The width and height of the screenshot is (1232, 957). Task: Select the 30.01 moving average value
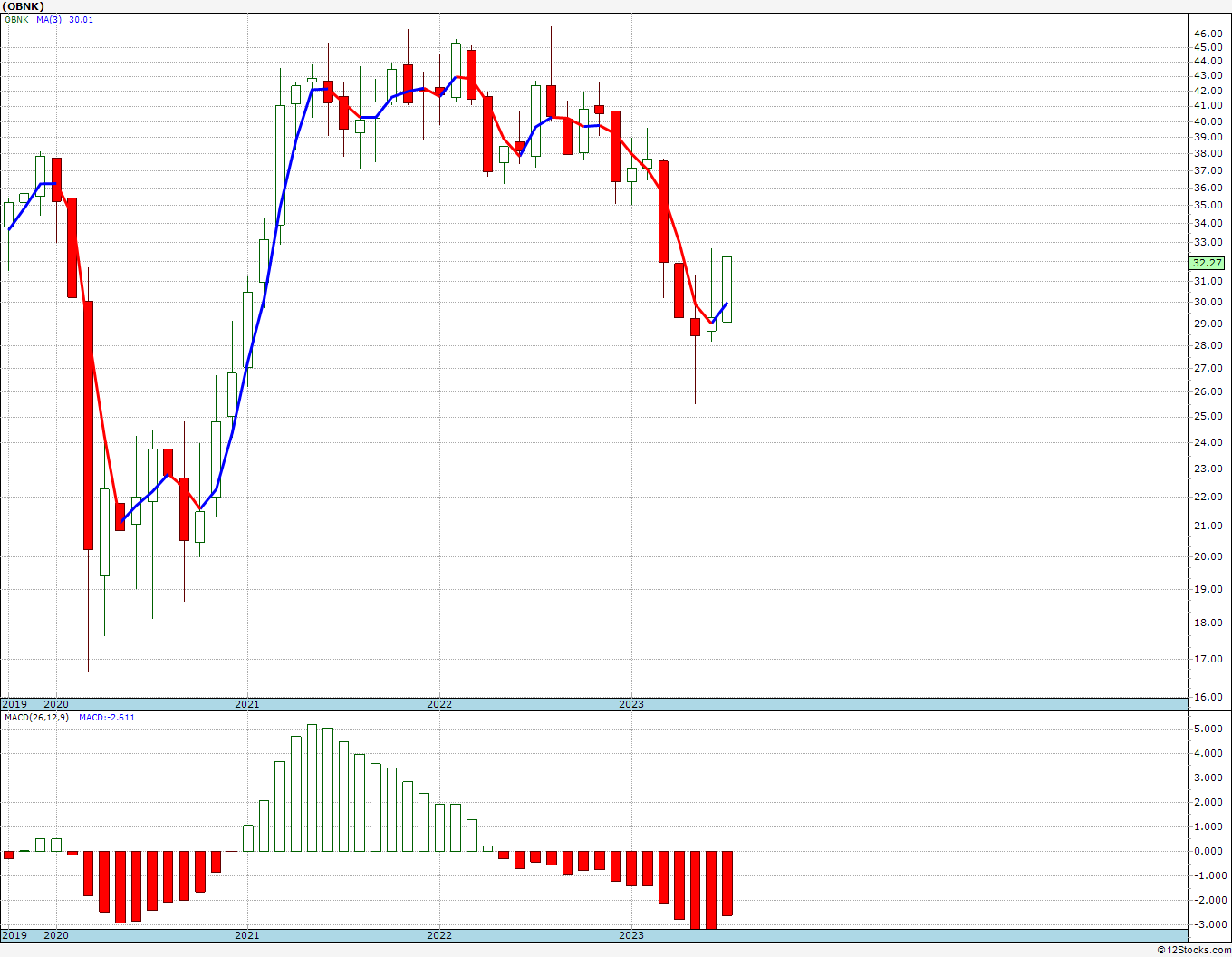tap(81, 19)
